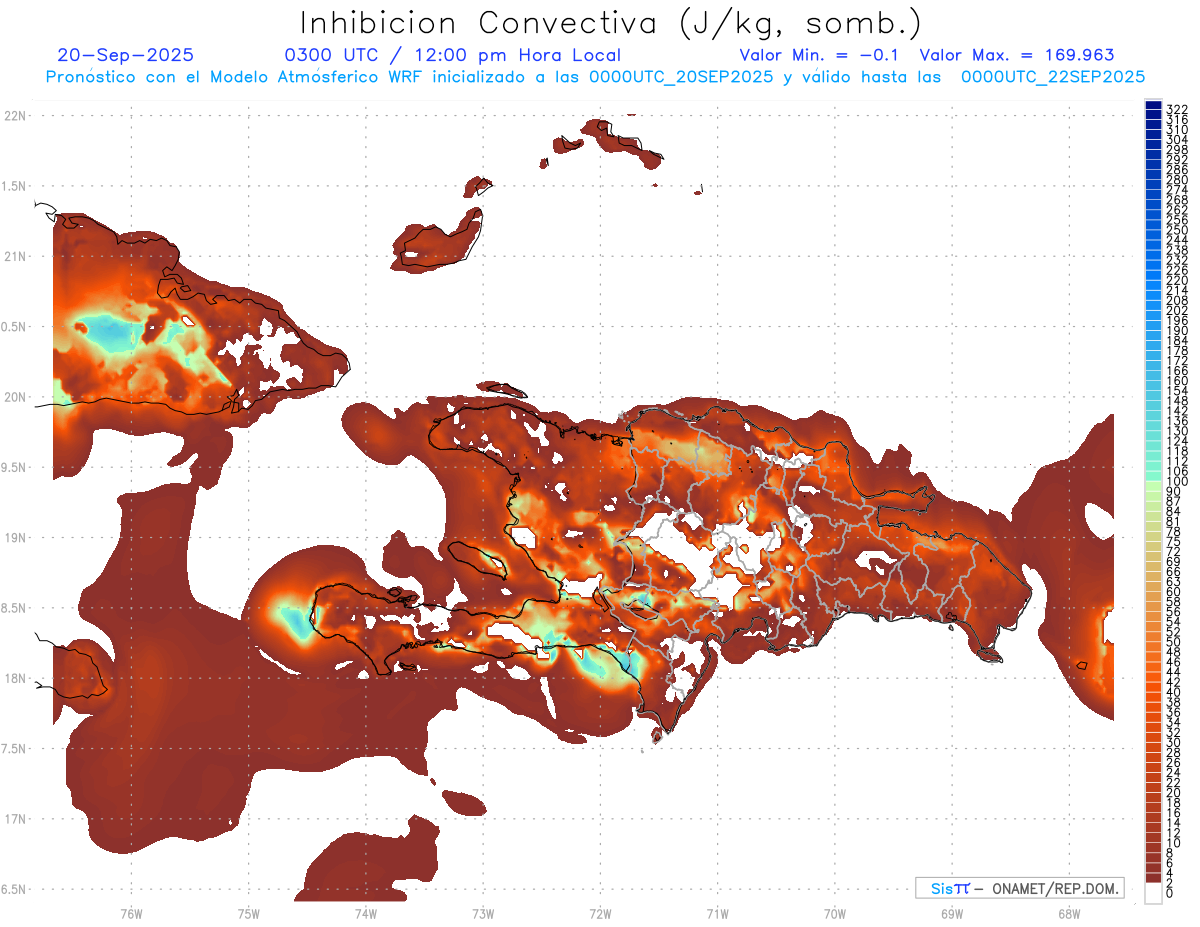Image resolution: width=1200 pixels, height=927 pixels.
Task: Click the date '20-Sep-2025'
Action: (x=126, y=55)
